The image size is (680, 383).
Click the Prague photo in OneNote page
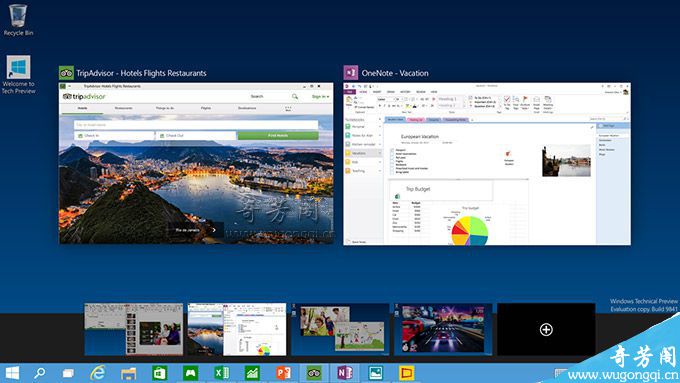(566, 161)
